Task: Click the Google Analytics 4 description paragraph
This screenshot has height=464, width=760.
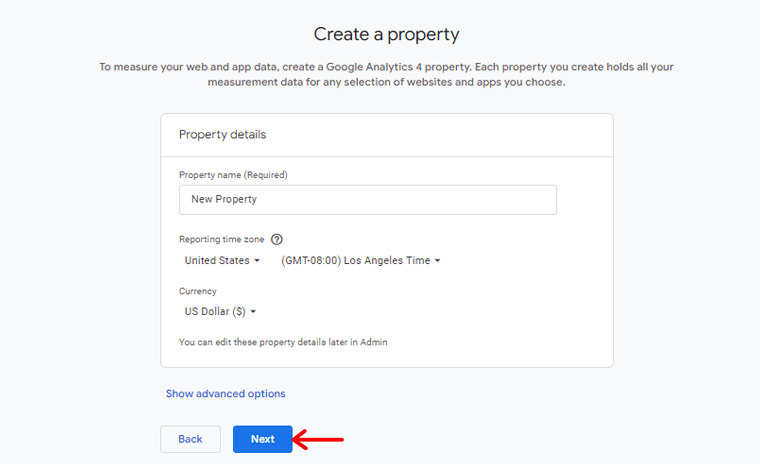Action: tap(386, 74)
